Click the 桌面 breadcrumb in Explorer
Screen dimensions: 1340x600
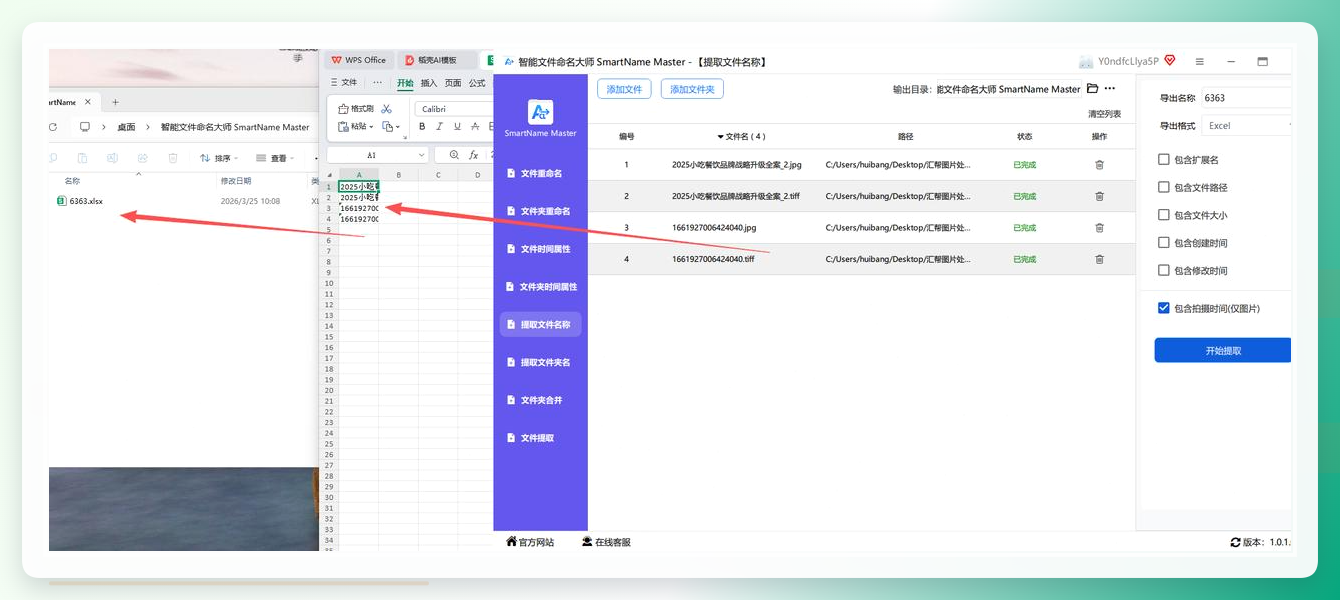point(126,127)
